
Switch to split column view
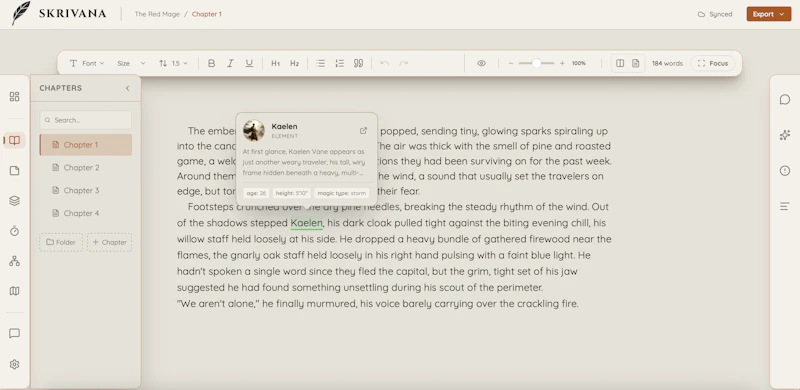[x=620, y=63]
